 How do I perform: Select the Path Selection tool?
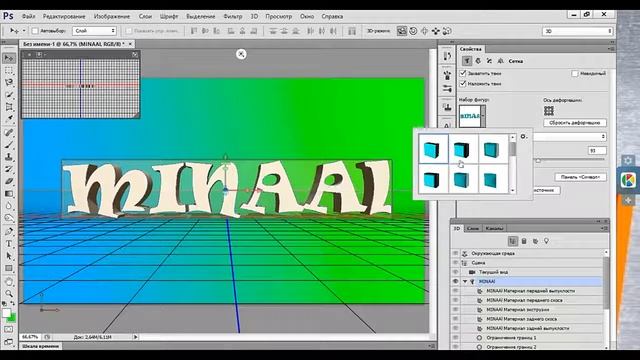click(x=9, y=256)
